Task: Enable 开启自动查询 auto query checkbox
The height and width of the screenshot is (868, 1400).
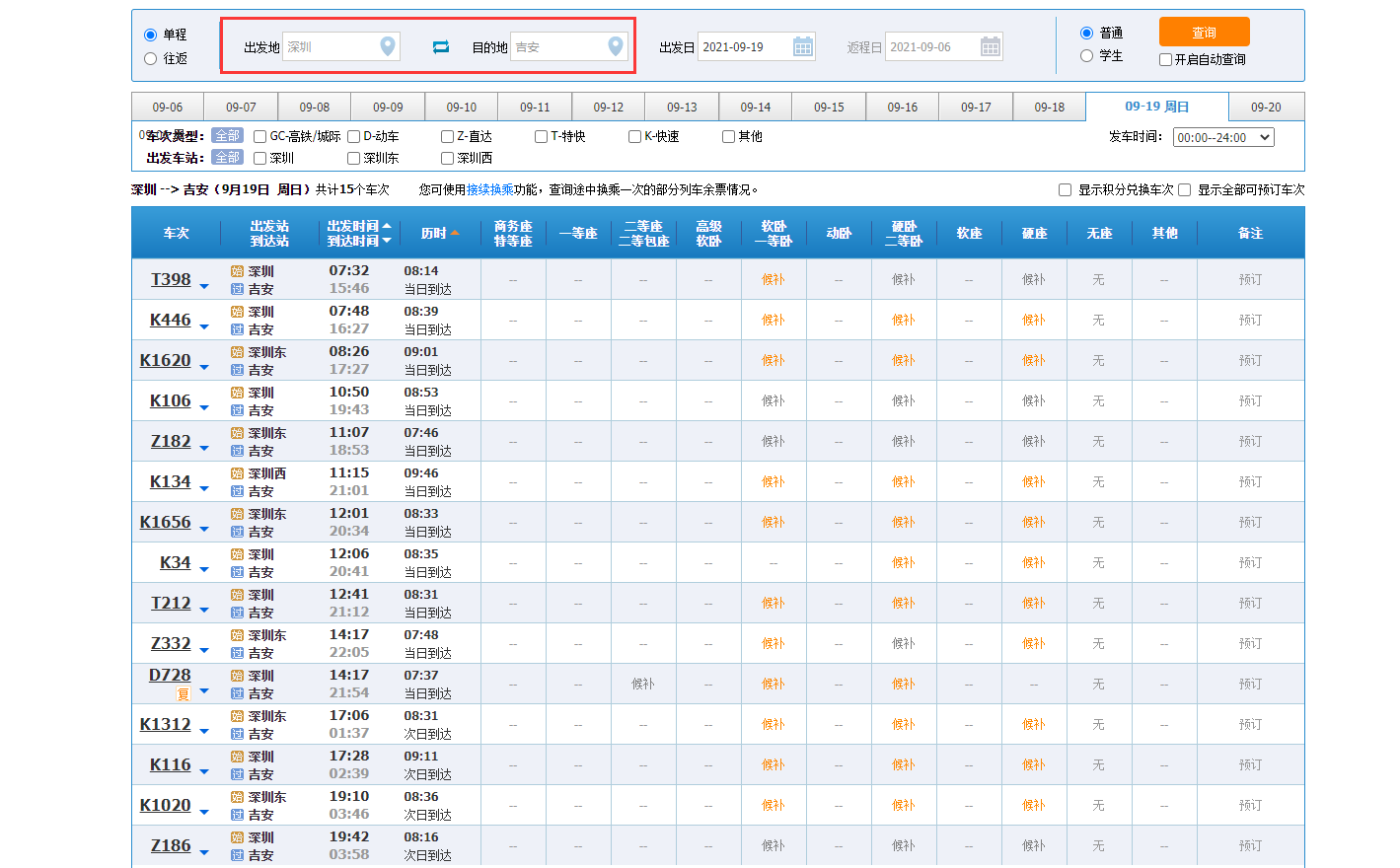Action: 1165,59
